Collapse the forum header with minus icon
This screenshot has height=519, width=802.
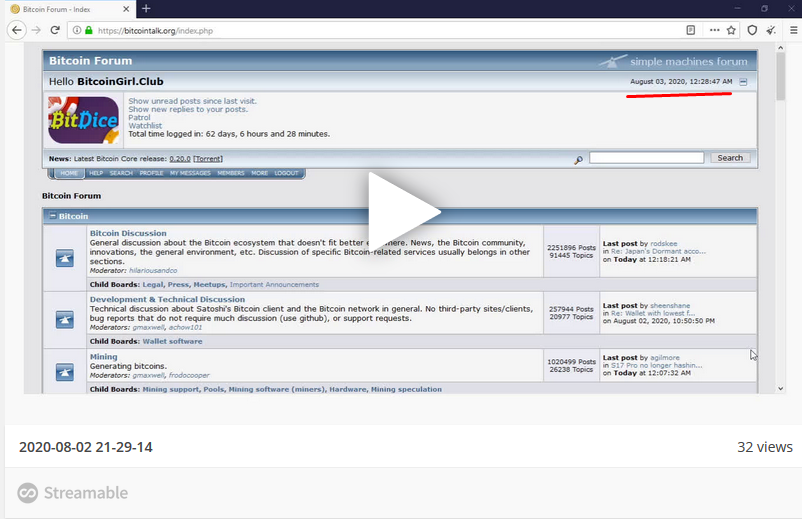coord(743,82)
